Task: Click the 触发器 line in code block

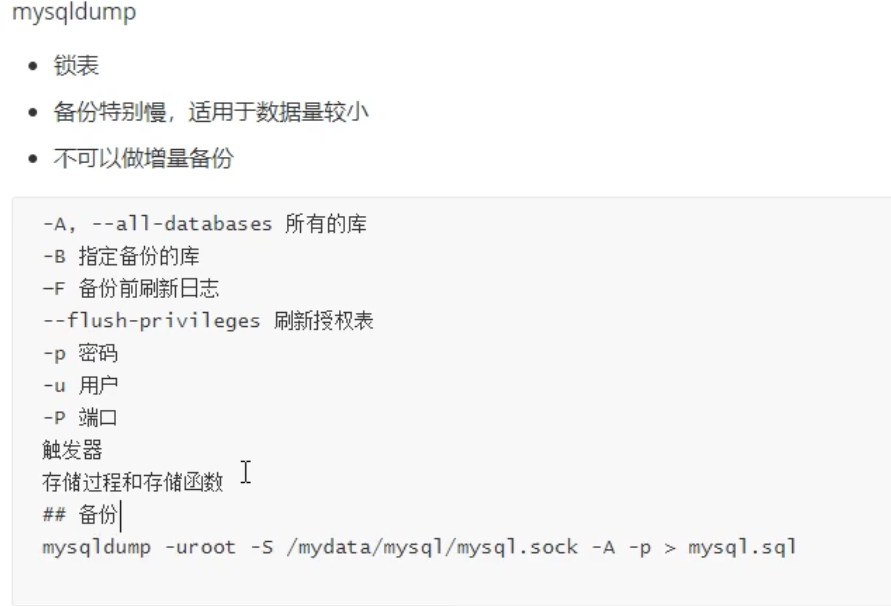Action: [x=73, y=451]
